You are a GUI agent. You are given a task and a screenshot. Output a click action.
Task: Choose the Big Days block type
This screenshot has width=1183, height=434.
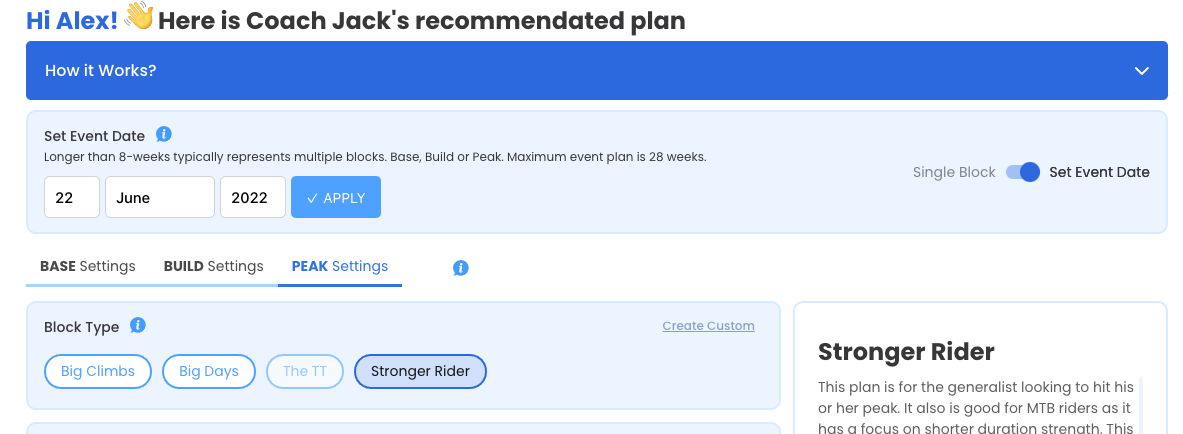click(x=209, y=371)
